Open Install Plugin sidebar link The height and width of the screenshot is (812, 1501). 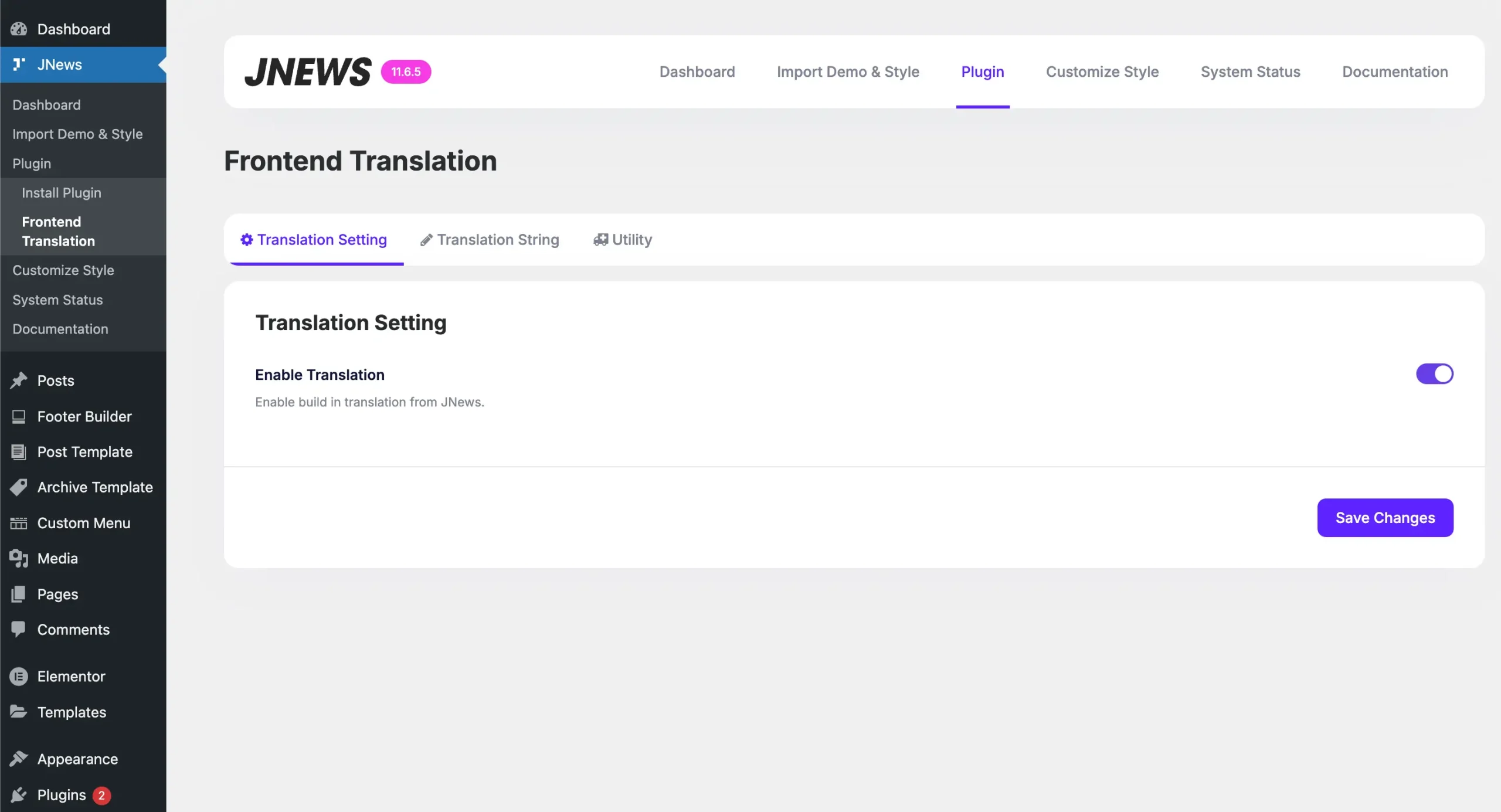pyautogui.click(x=62, y=193)
